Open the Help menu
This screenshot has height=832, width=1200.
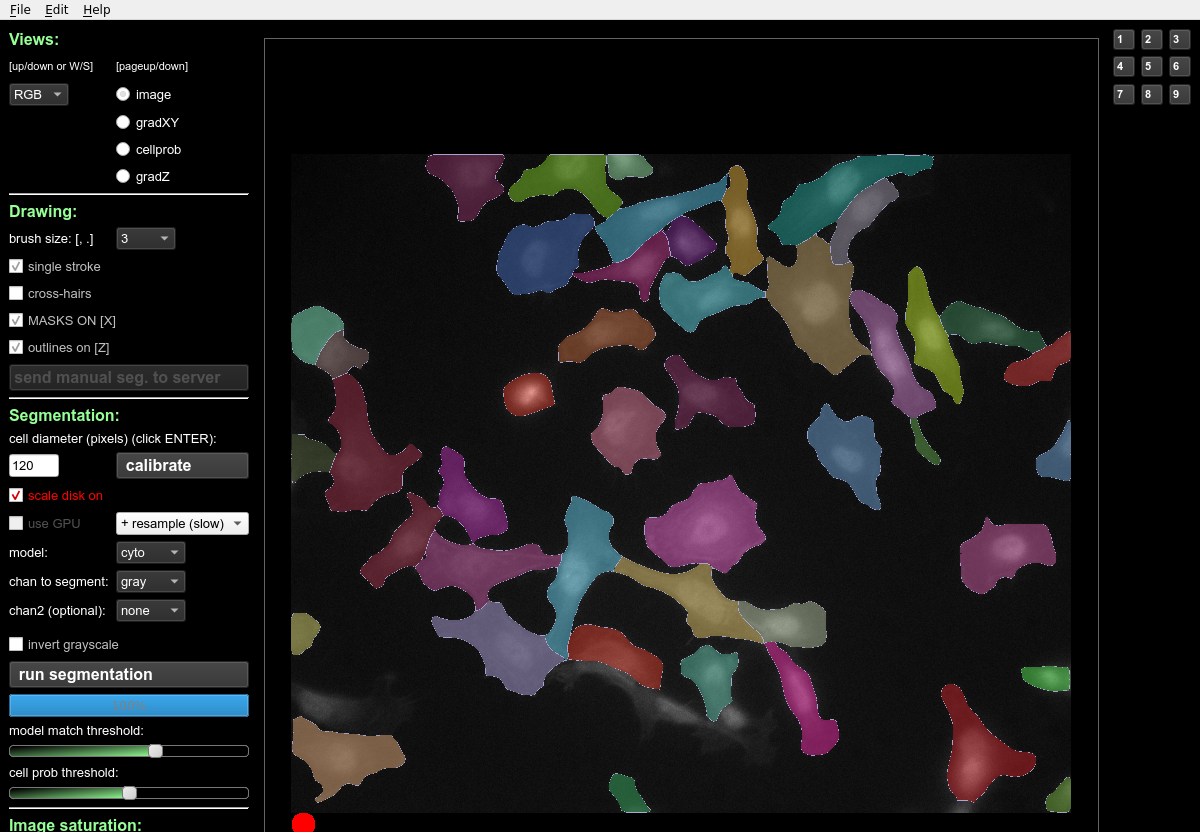97,10
